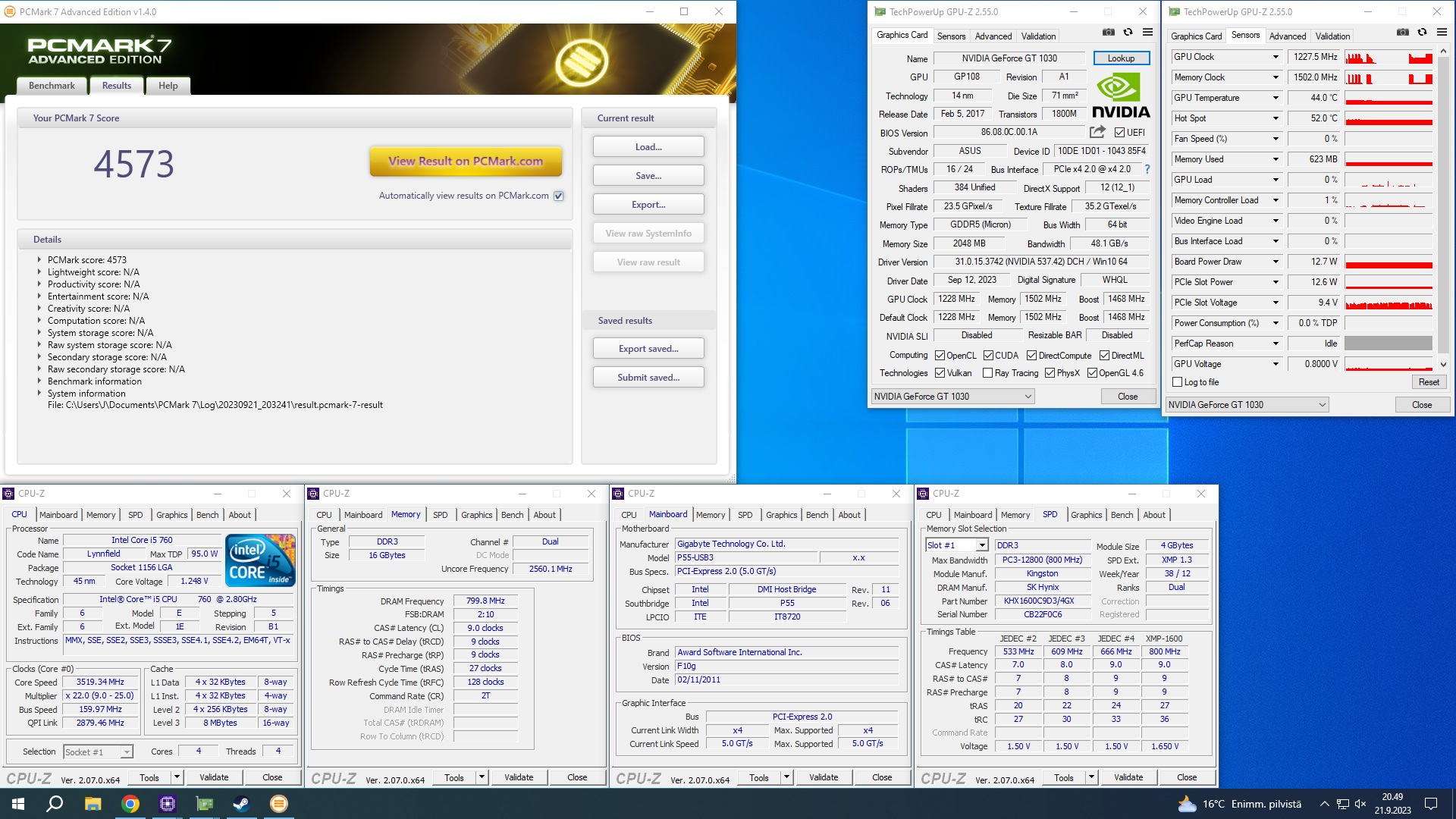Image resolution: width=1456 pixels, height=819 pixels.
Task: Open the Fan Speed (%) sensor dropdown arrow
Action: pos(1276,139)
